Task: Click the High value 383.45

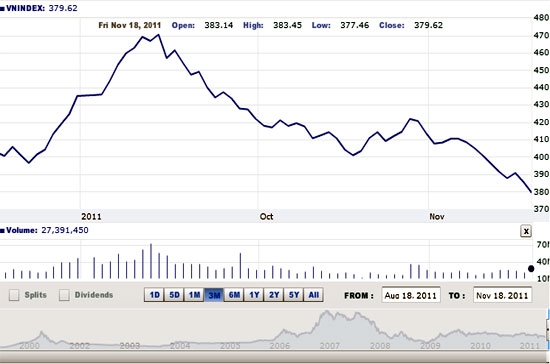Action: 287,25
